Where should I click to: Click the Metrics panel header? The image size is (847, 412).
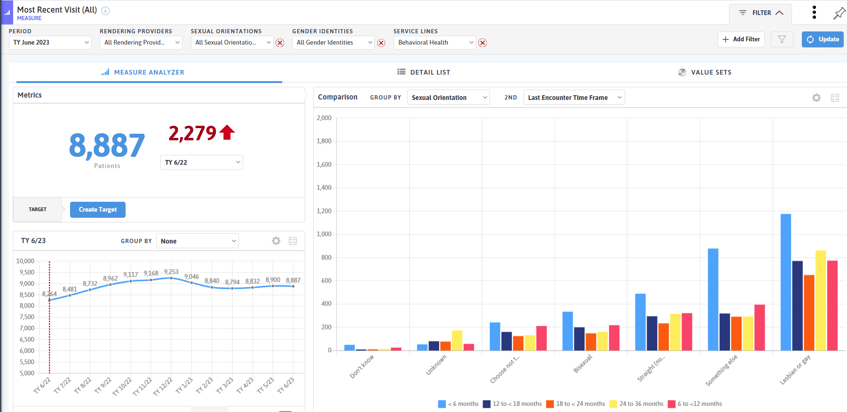(159, 95)
